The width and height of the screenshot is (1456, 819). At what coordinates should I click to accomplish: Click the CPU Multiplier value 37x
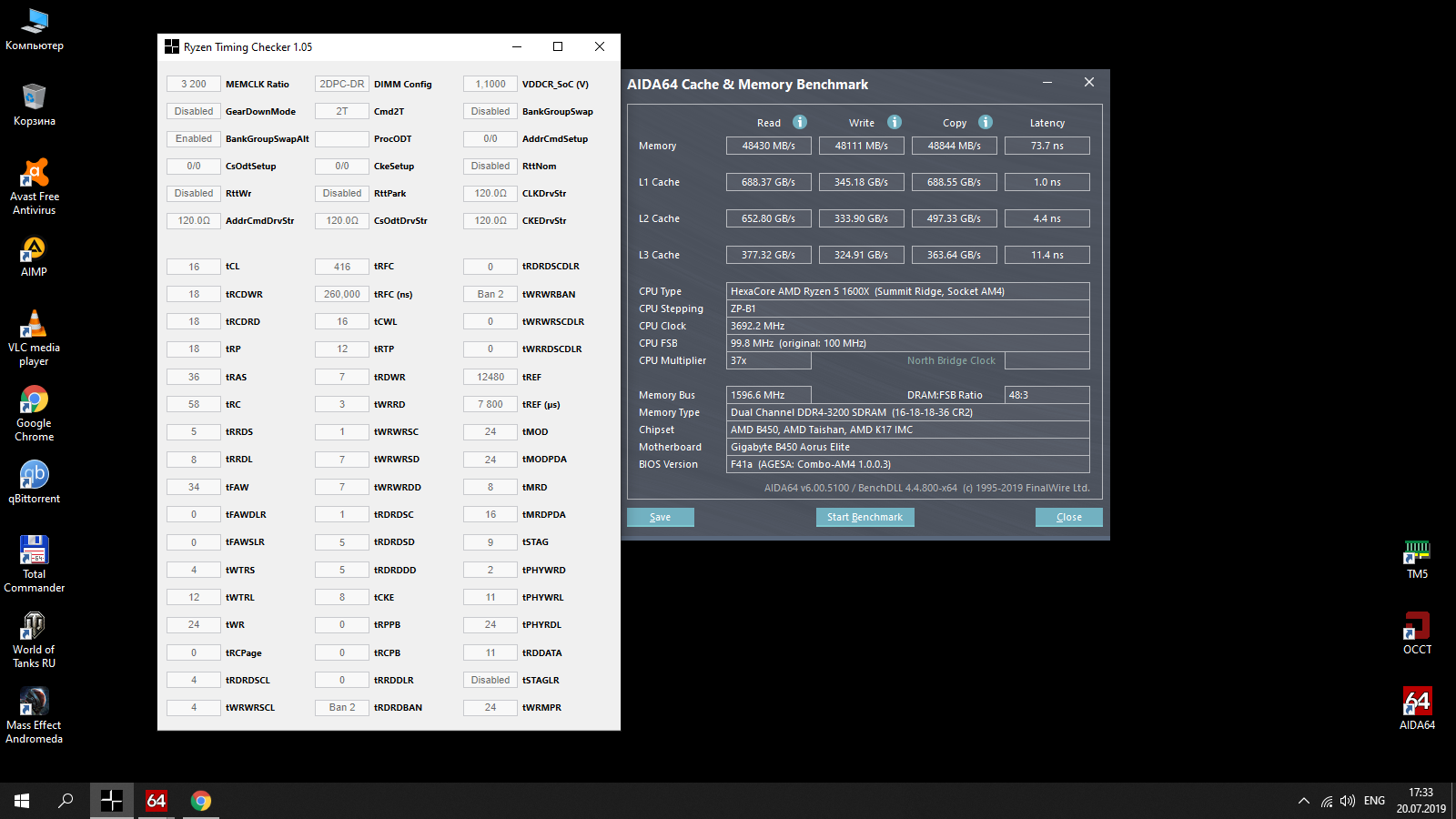[769, 360]
